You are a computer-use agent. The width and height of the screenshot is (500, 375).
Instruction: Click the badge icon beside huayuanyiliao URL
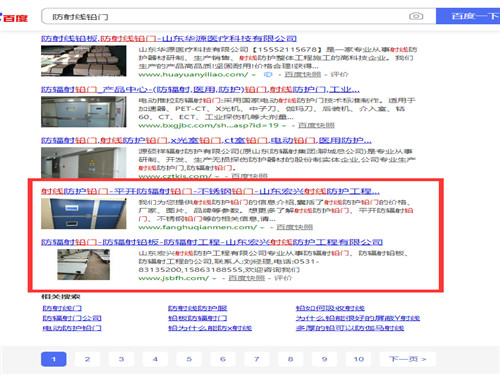tap(268, 74)
